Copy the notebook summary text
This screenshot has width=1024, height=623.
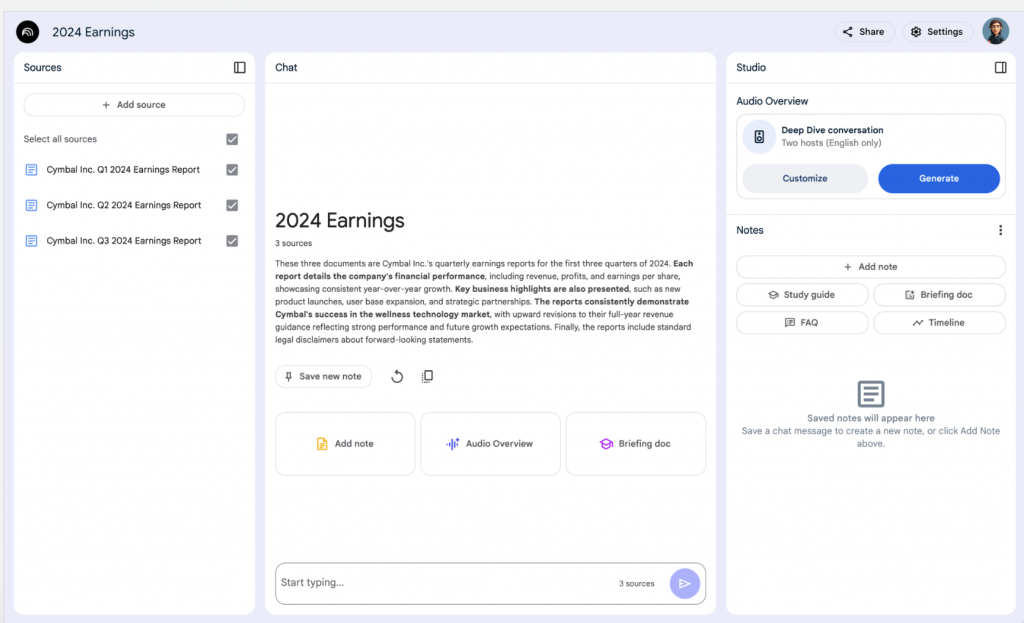click(428, 375)
